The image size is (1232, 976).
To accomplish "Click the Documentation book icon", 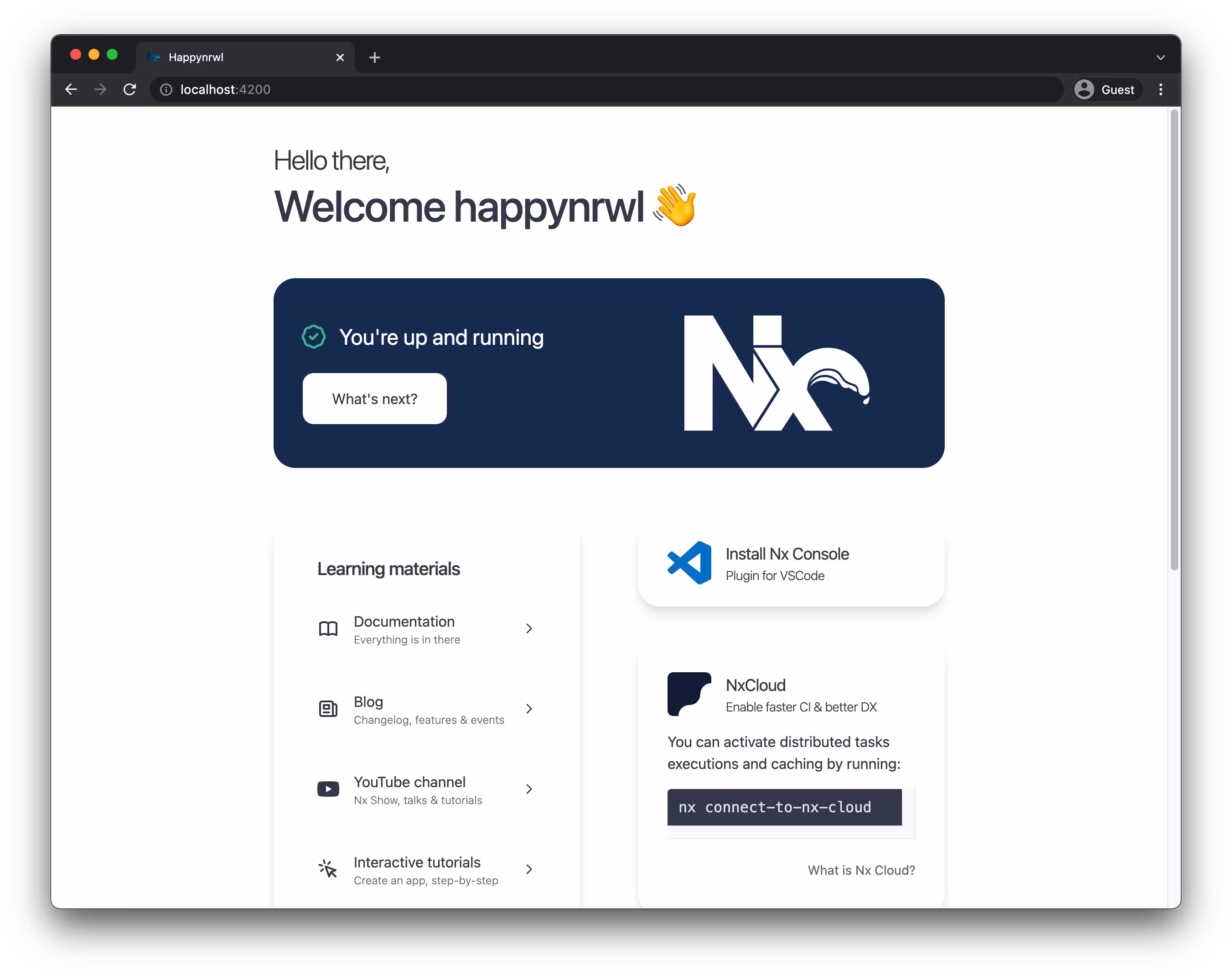I will [x=328, y=628].
